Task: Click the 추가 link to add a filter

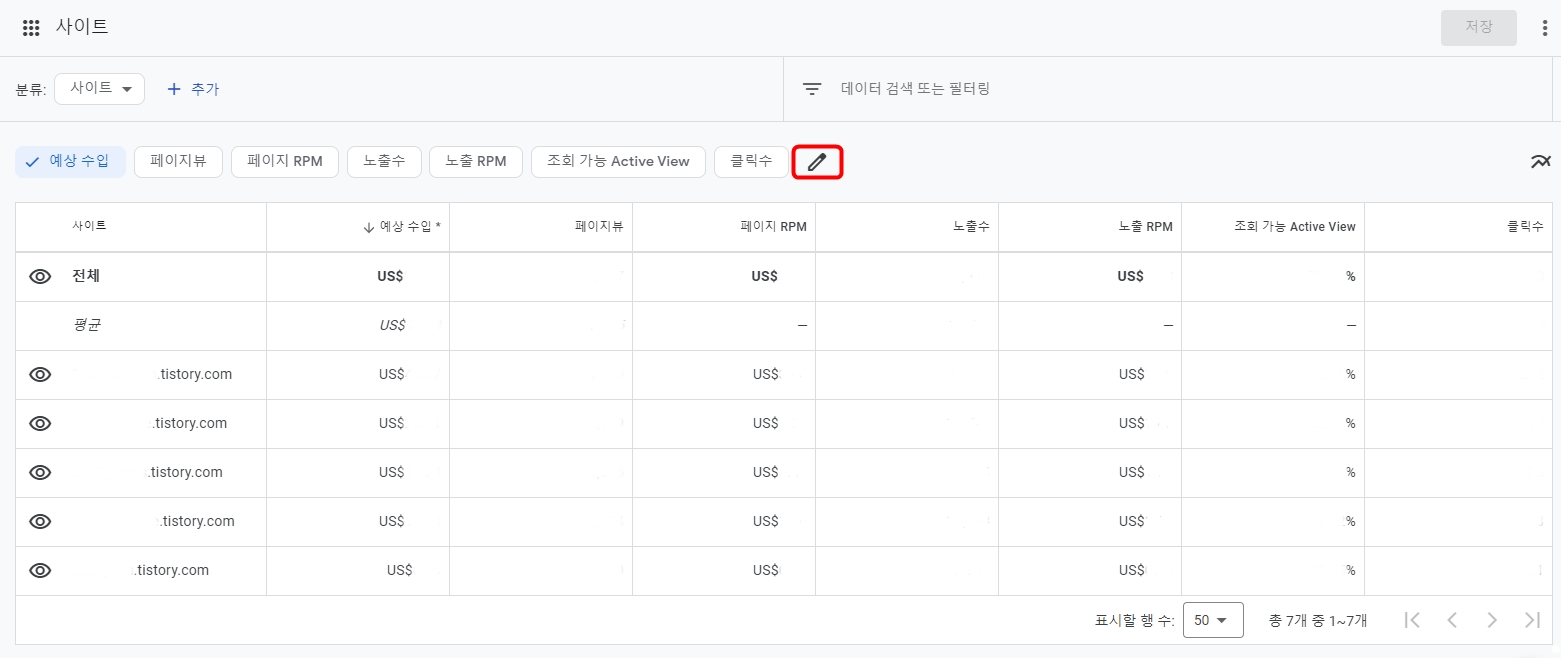Action: 193,88
